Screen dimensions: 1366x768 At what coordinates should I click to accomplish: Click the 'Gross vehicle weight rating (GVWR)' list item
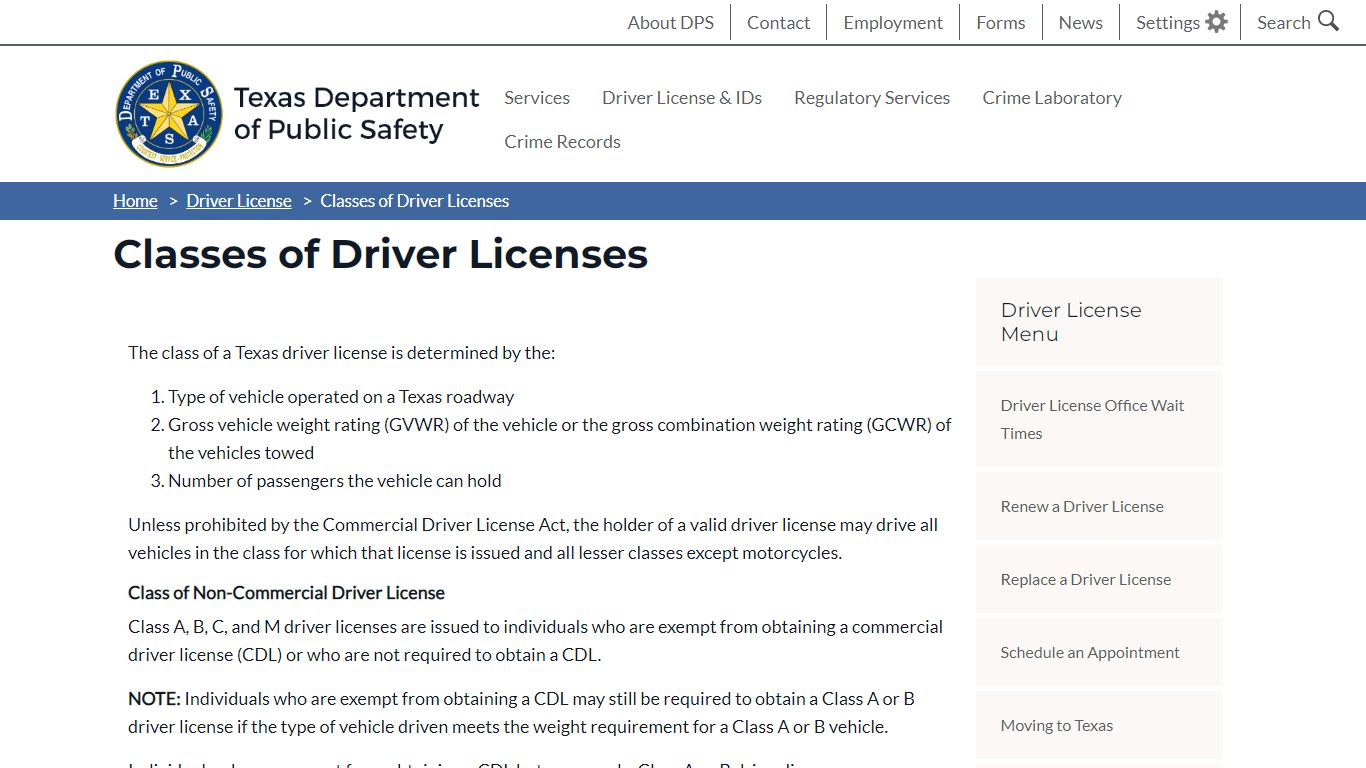click(560, 438)
